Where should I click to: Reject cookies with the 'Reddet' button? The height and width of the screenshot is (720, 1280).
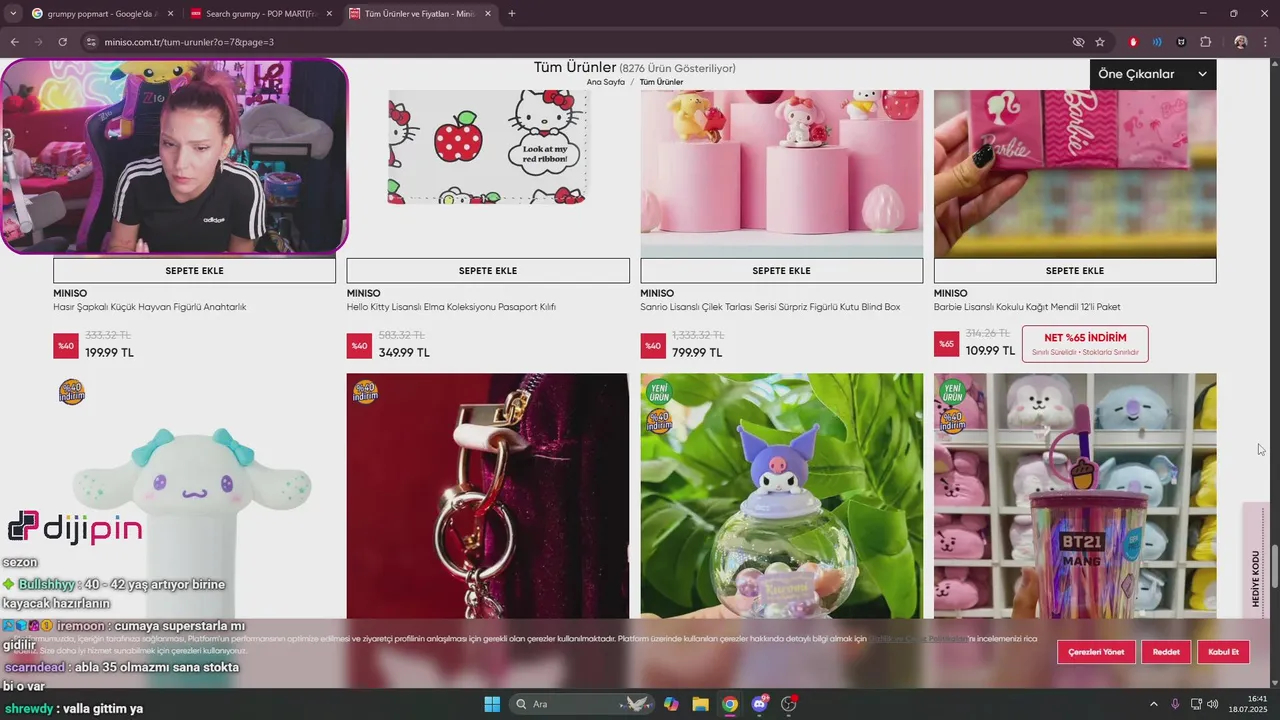tap(1166, 652)
